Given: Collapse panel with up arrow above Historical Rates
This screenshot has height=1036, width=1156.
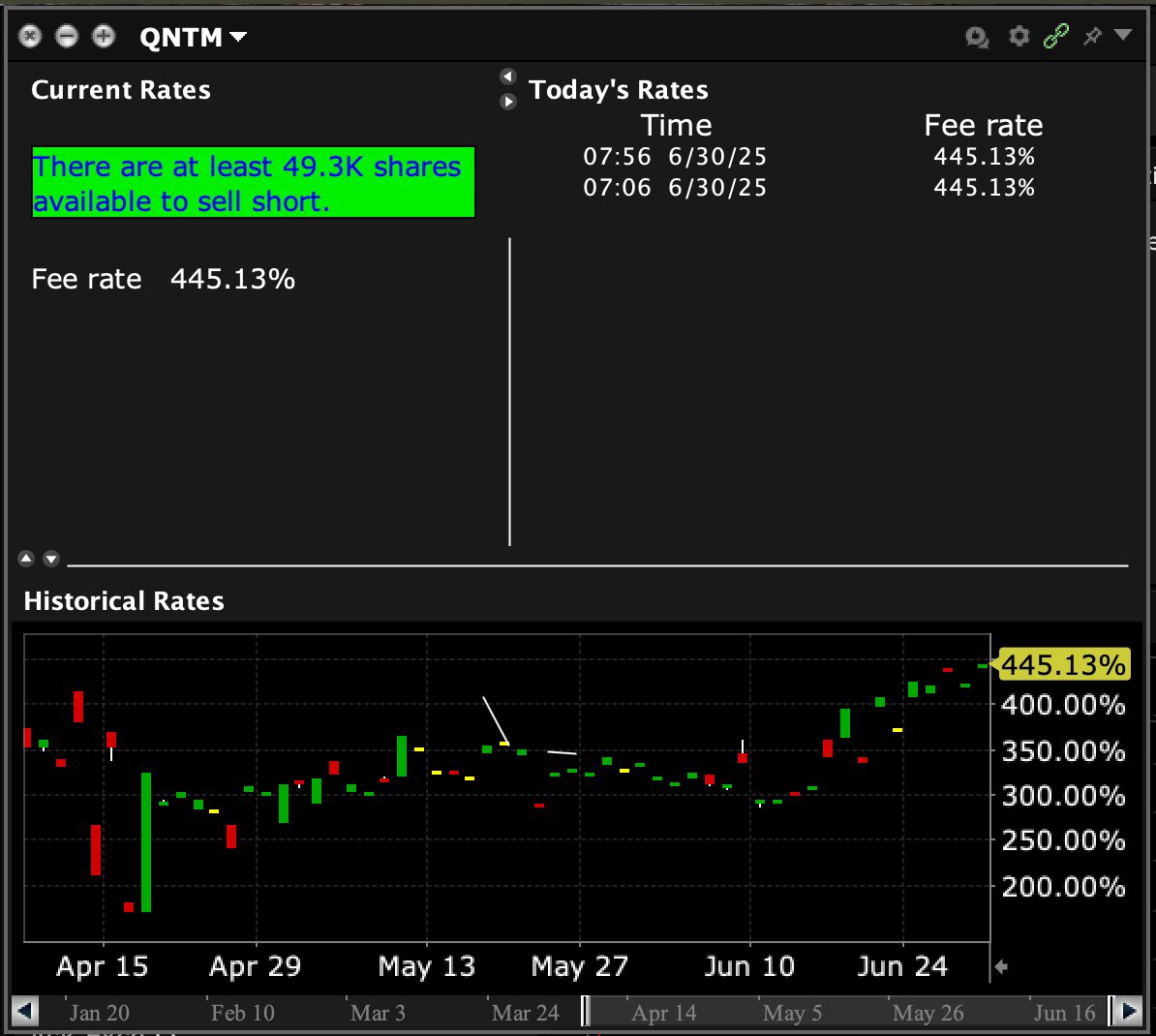Looking at the screenshot, I should pos(26,559).
